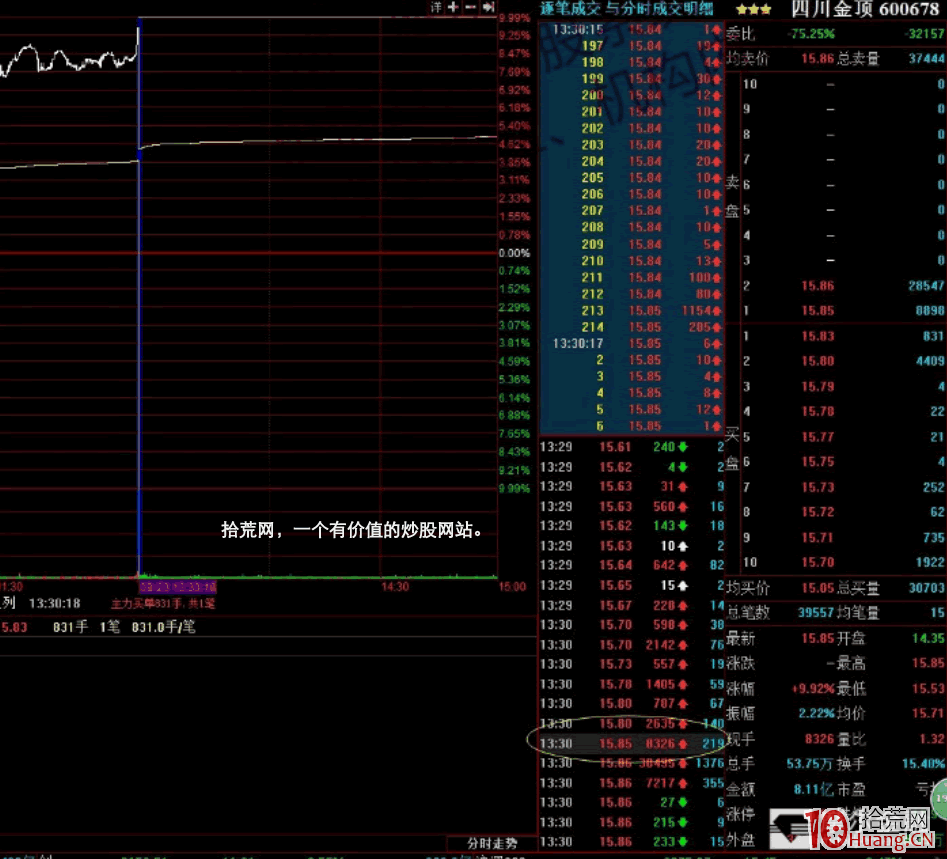Click the green circular badge at bottom right
947x859 pixels.
coord(938,802)
